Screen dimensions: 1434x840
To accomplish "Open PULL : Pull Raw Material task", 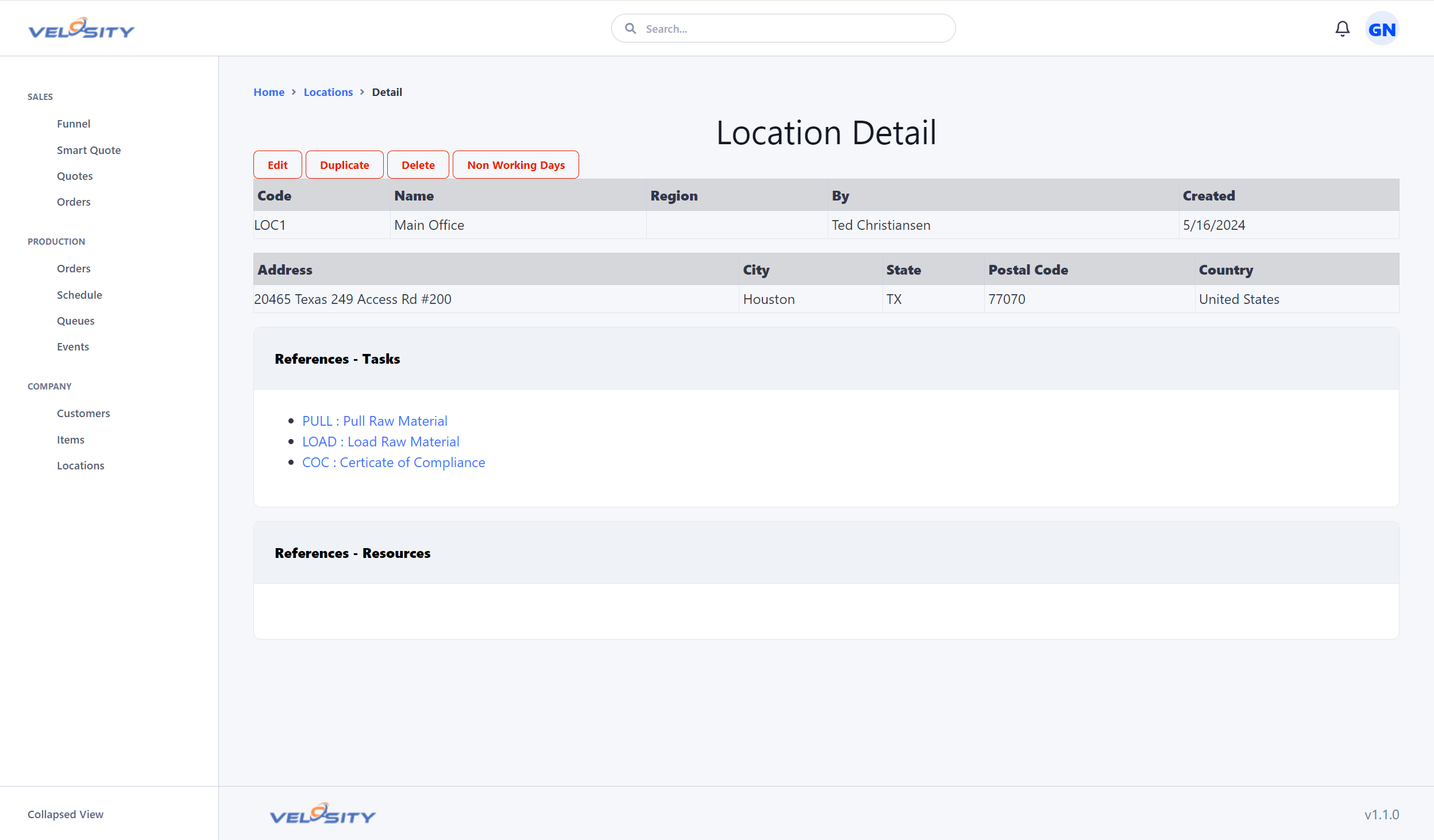I will pyautogui.click(x=375, y=421).
